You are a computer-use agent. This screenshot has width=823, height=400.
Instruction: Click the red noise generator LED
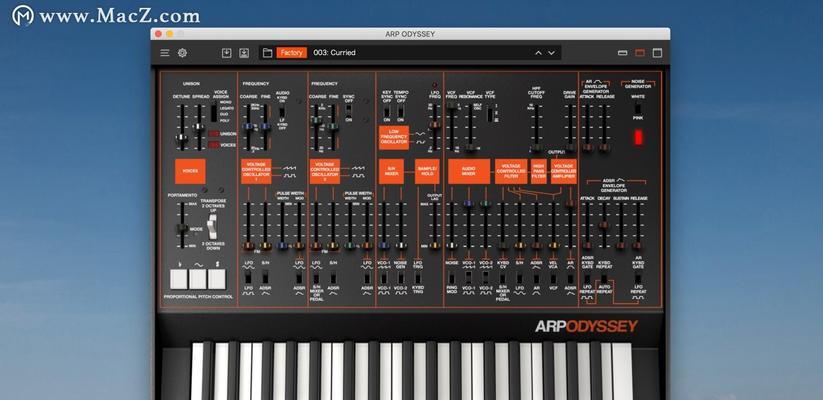[638, 137]
